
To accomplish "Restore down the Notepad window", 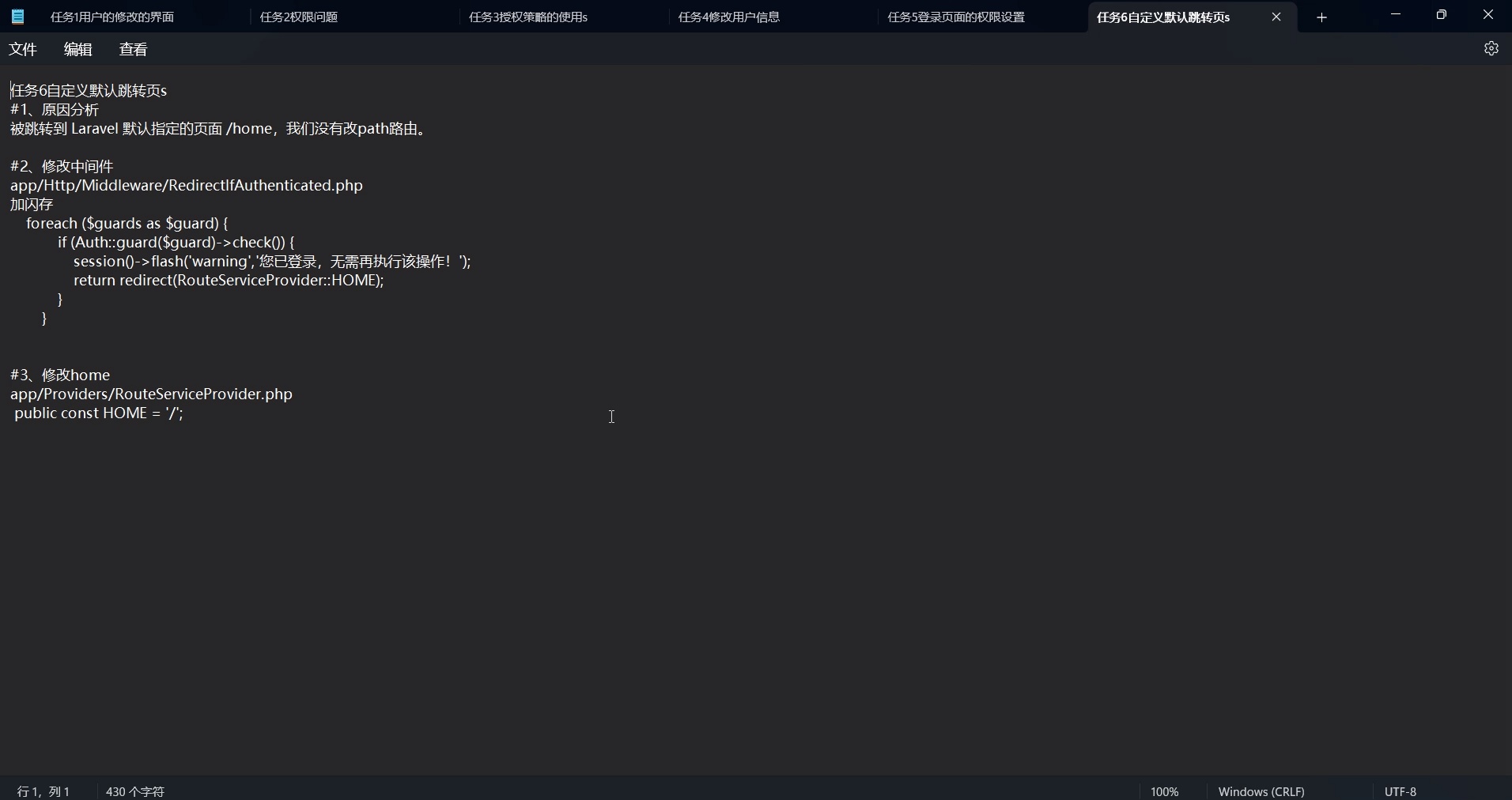I will [1442, 15].
